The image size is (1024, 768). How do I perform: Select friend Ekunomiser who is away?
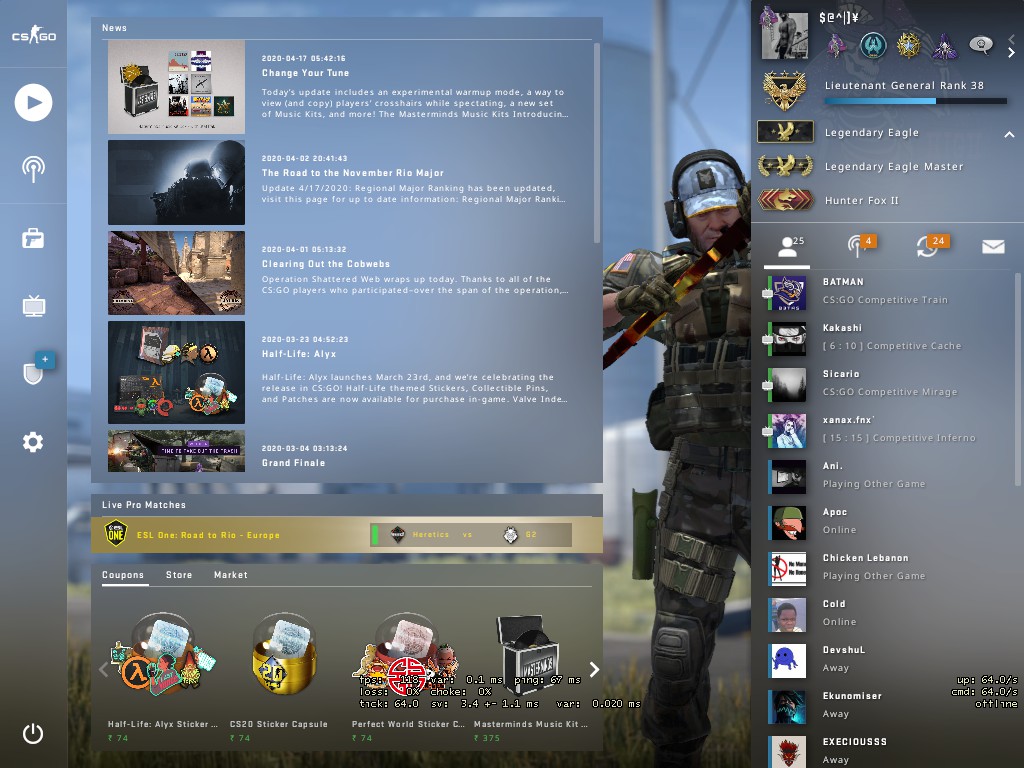[889, 706]
